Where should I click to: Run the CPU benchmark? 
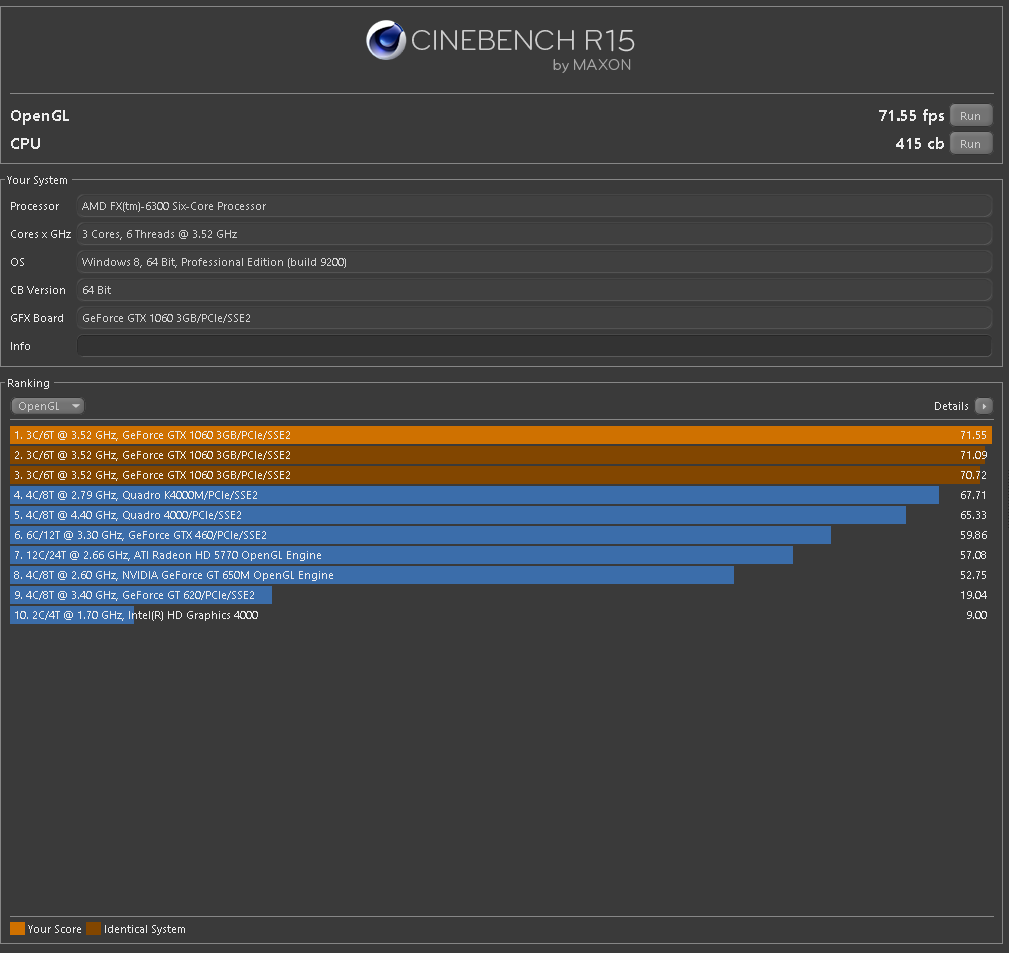970,144
